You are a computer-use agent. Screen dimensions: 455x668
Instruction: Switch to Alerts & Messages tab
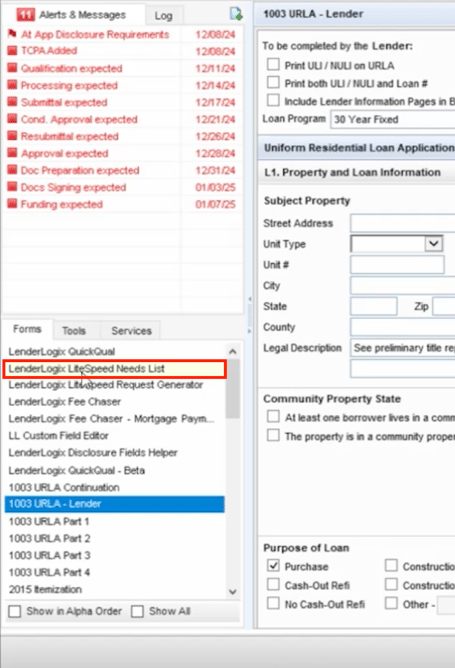tap(72, 15)
